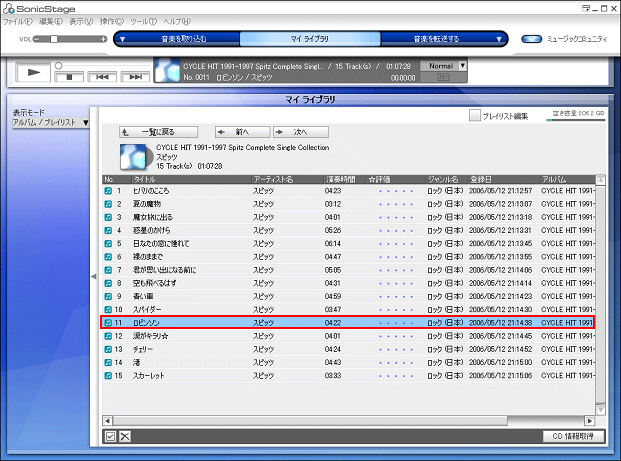
Task: Click the 一覧に戻る button
Action: 158,132
